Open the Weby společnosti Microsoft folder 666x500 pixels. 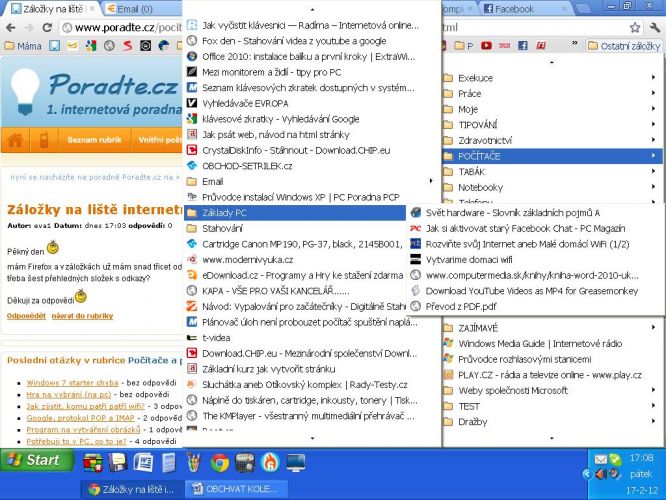[552, 390]
